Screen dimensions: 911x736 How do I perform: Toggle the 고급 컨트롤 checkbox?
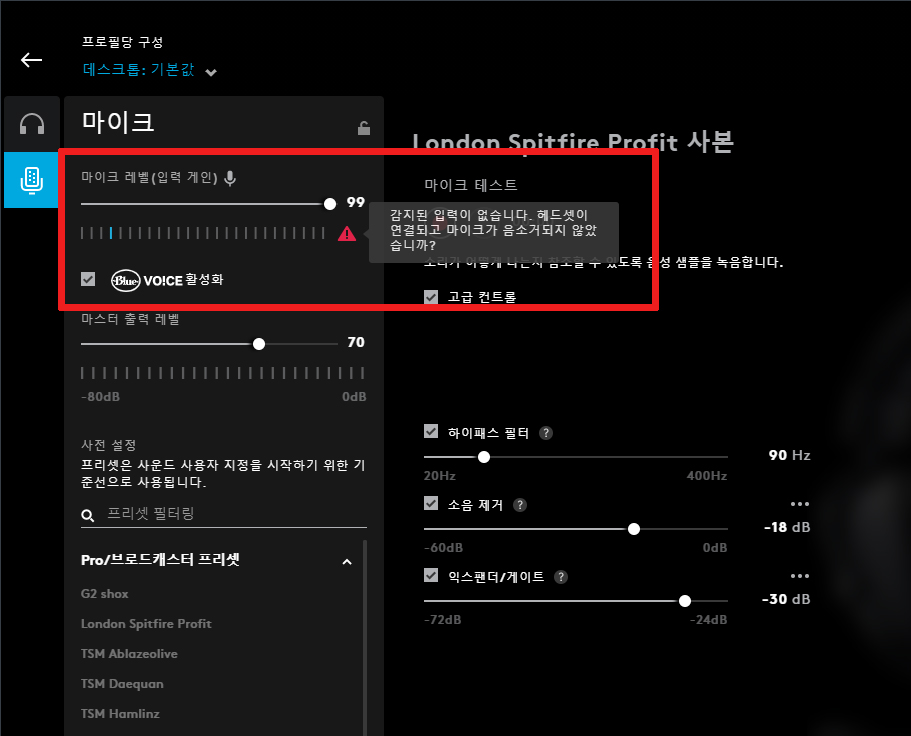point(431,297)
